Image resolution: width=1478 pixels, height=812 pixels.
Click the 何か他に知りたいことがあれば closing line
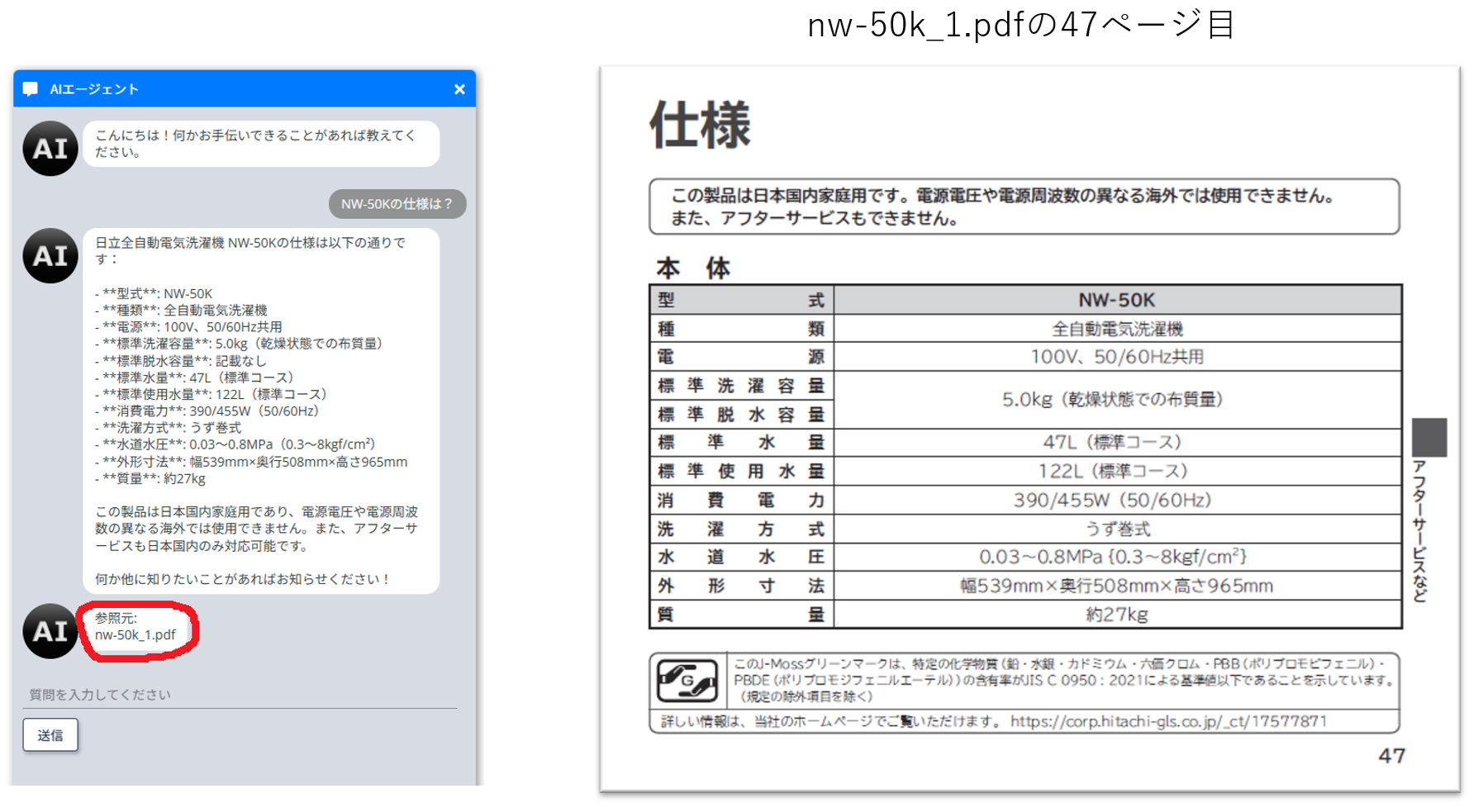click(x=243, y=579)
